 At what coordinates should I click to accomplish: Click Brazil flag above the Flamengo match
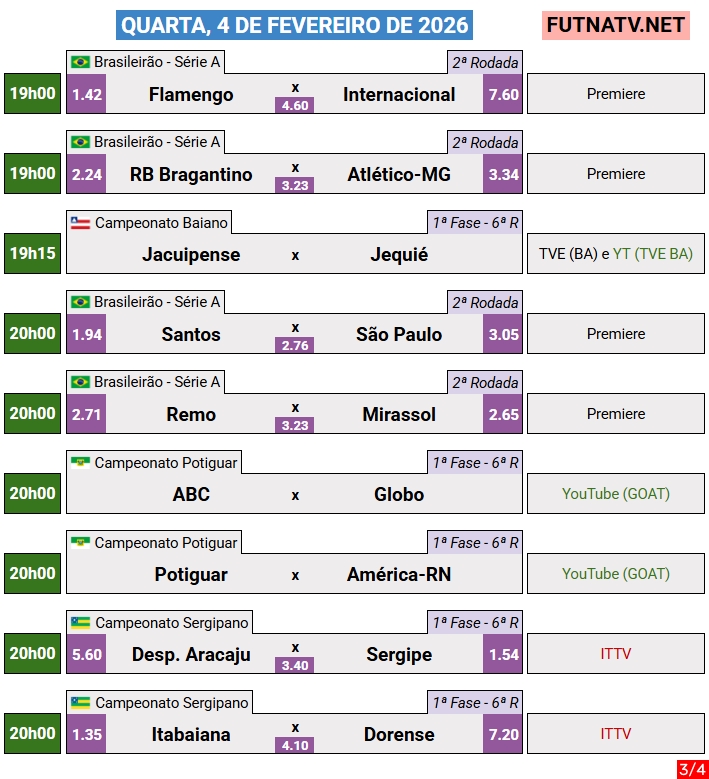pyautogui.click(x=80, y=63)
